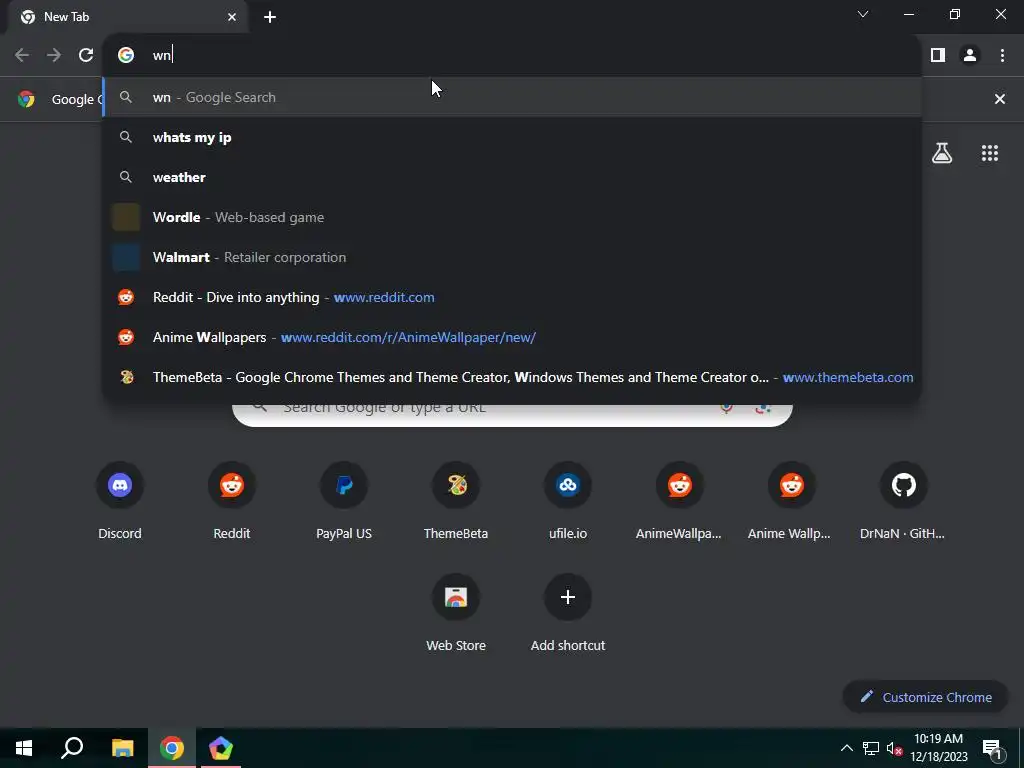
Task: Open the tab search chevron
Action: 863,14
